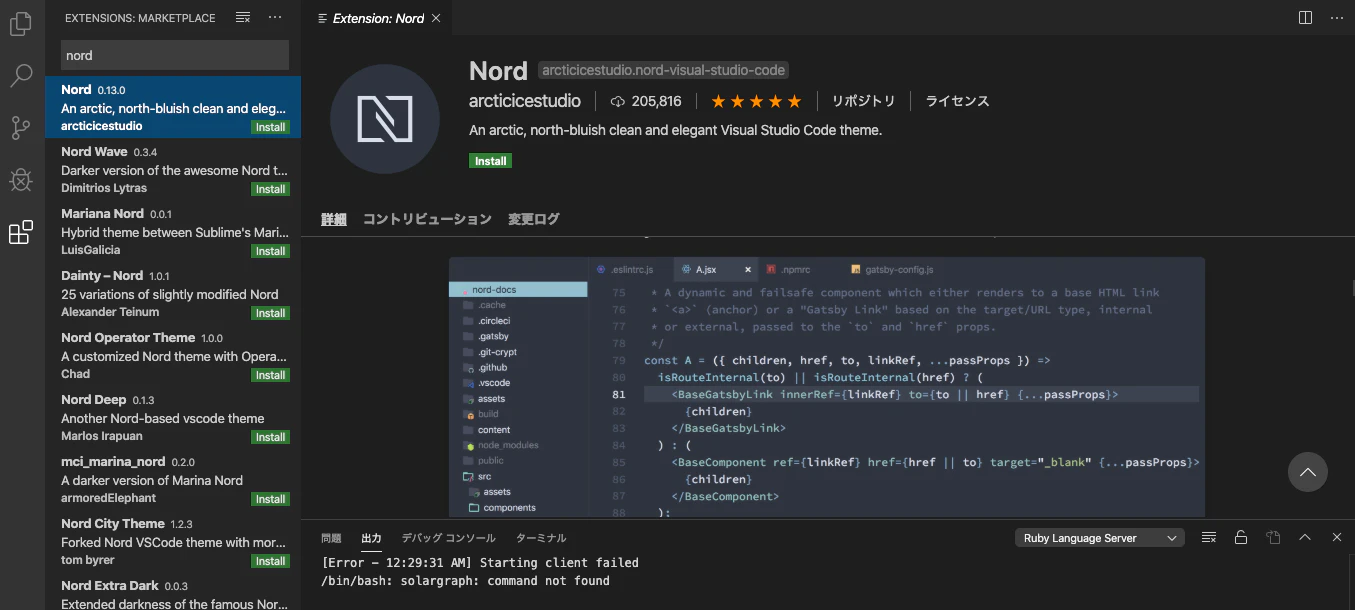Screen dimensions: 1355x610
Task: Click the download count icon
Action: pos(618,101)
